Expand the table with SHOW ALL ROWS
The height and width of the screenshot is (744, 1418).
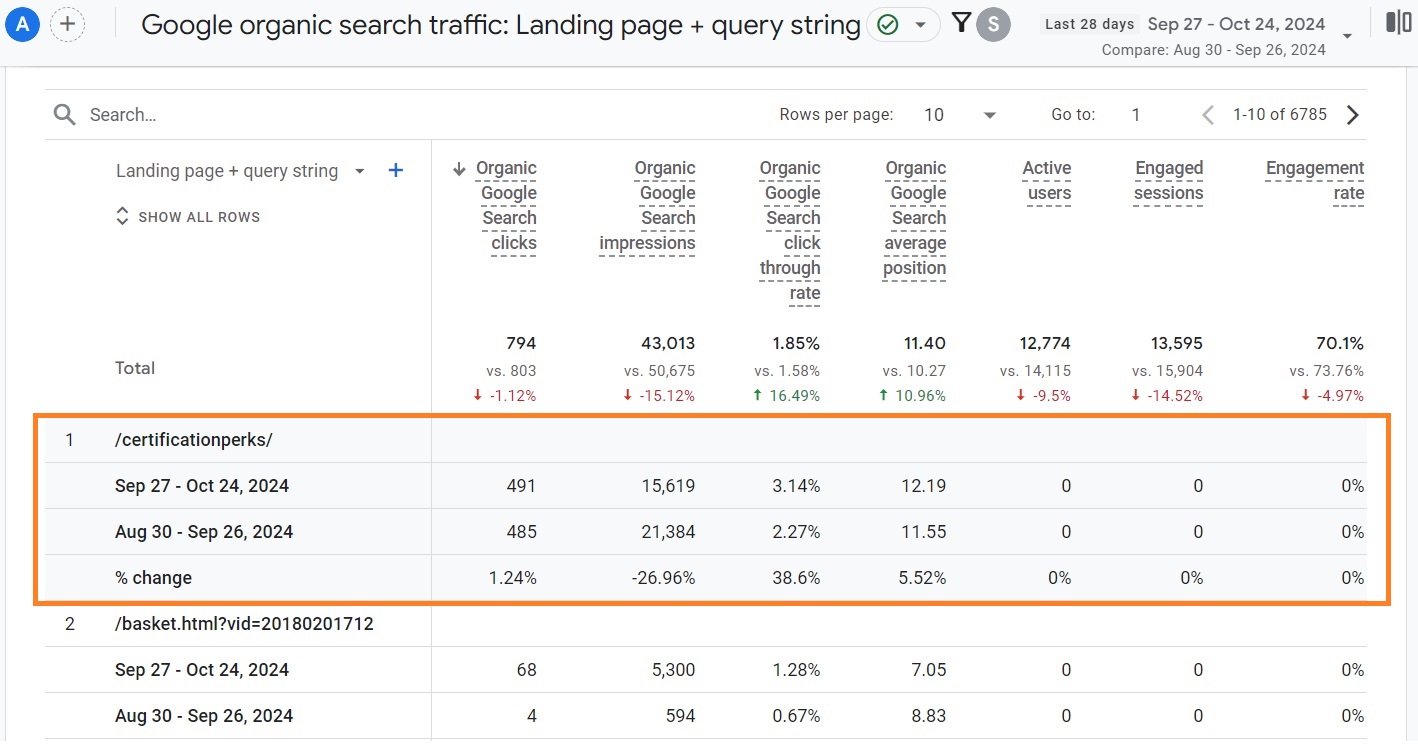(x=188, y=216)
